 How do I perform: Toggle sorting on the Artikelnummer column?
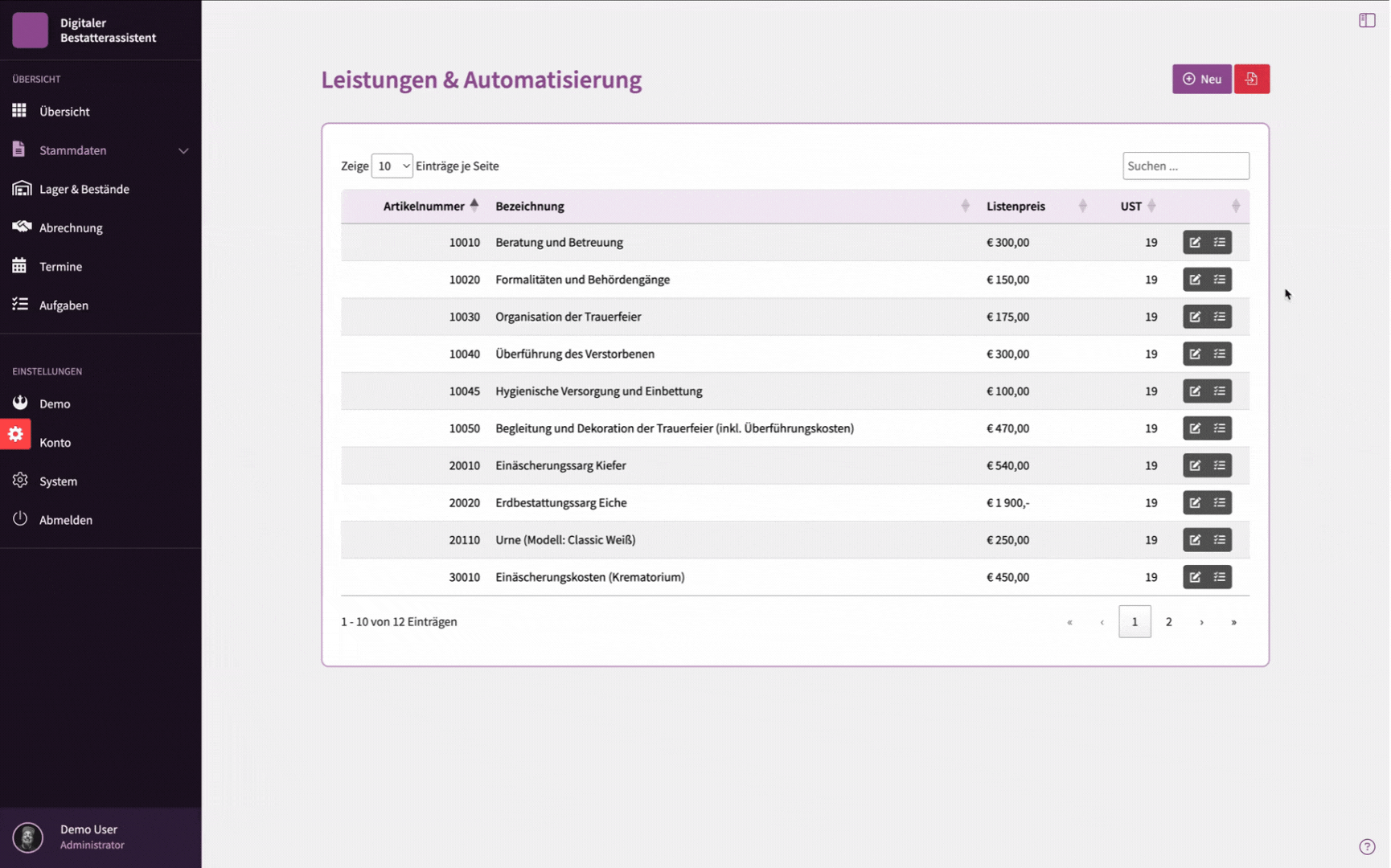[x=474, y=205]
